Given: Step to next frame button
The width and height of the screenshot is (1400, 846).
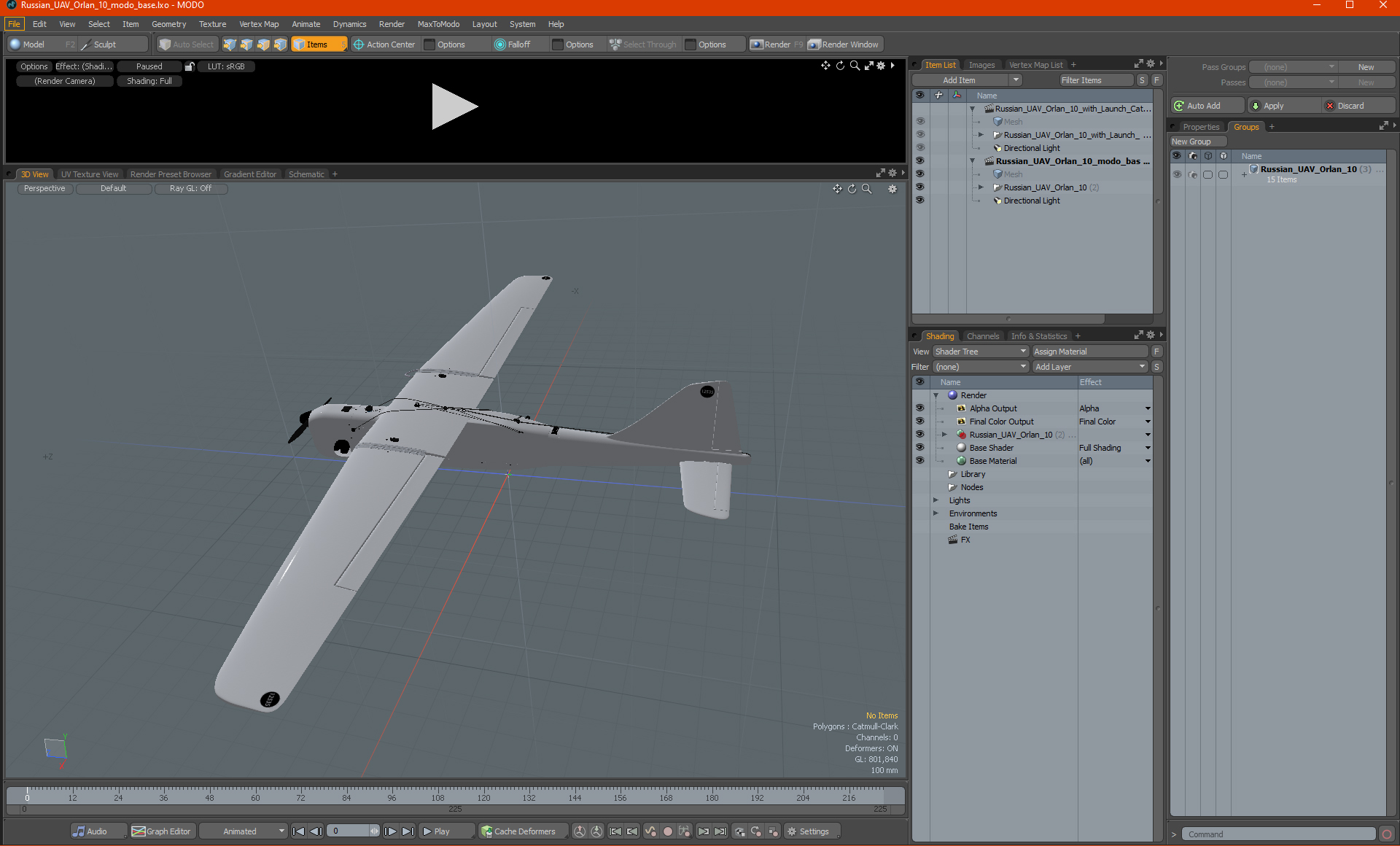Looking at the screenshot, I should tap(391, 831).
